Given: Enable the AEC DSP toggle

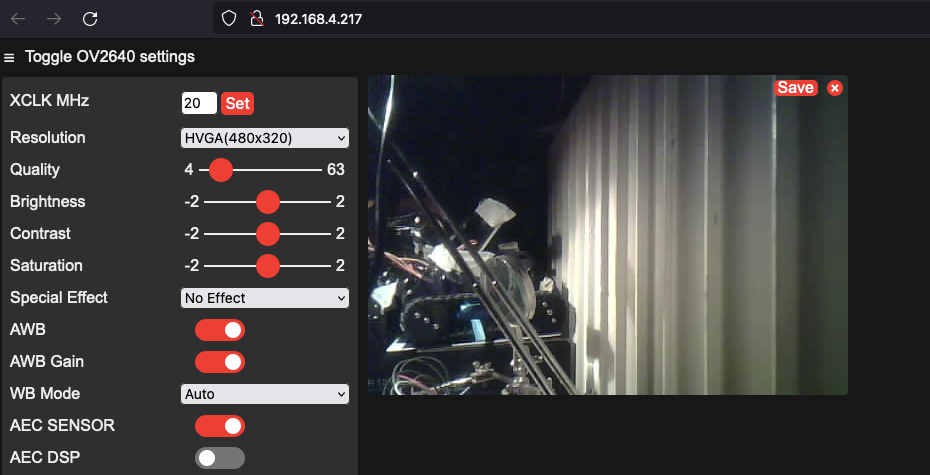Looking at the screenshot, I should click(x=219, y=458).
